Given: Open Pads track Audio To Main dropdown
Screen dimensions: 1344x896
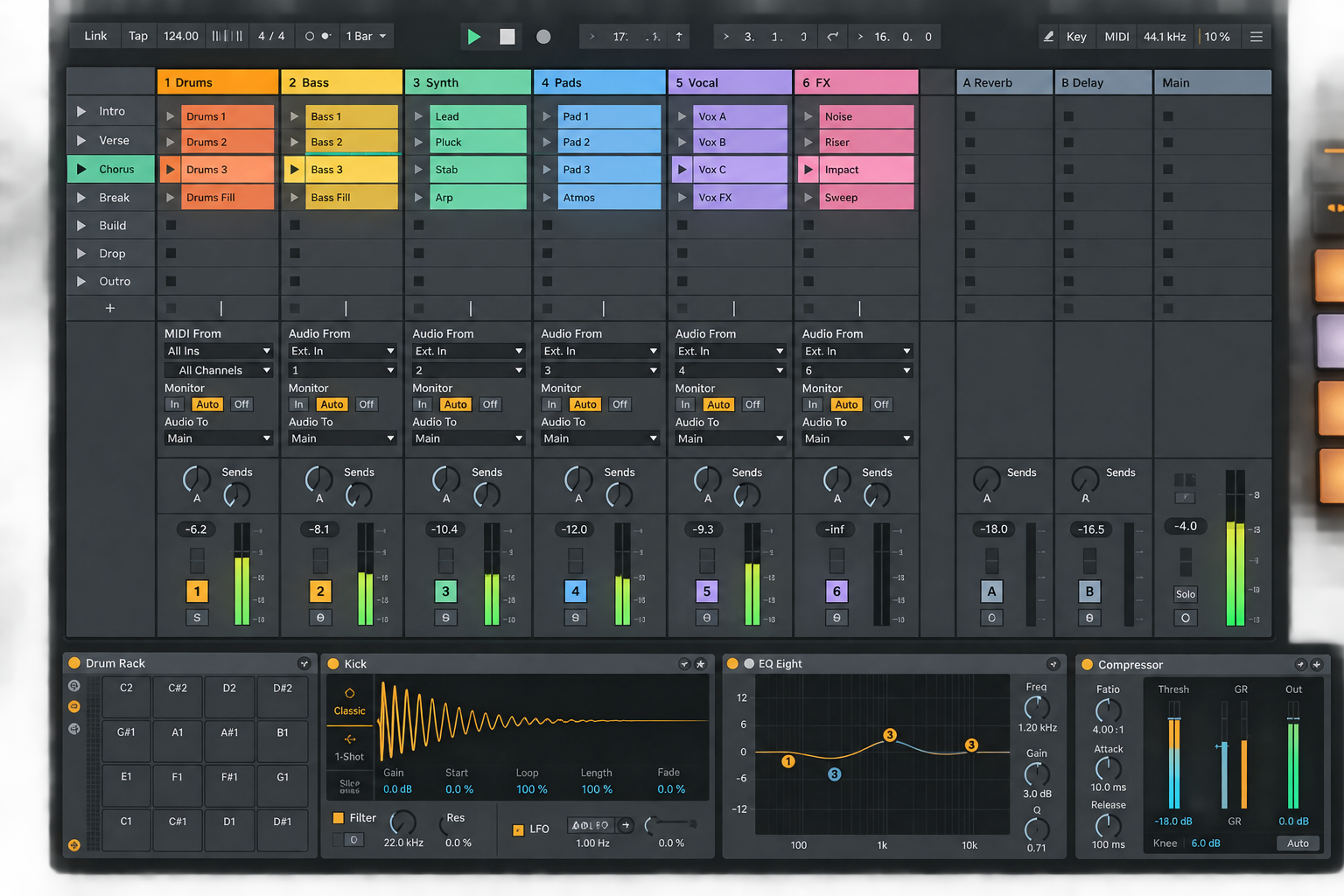Looking at the screenshot, I should click(x=600, y=438).
